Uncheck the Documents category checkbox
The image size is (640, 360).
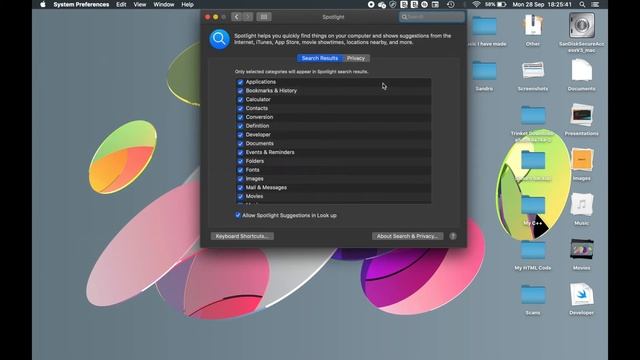tap(240, 144)
